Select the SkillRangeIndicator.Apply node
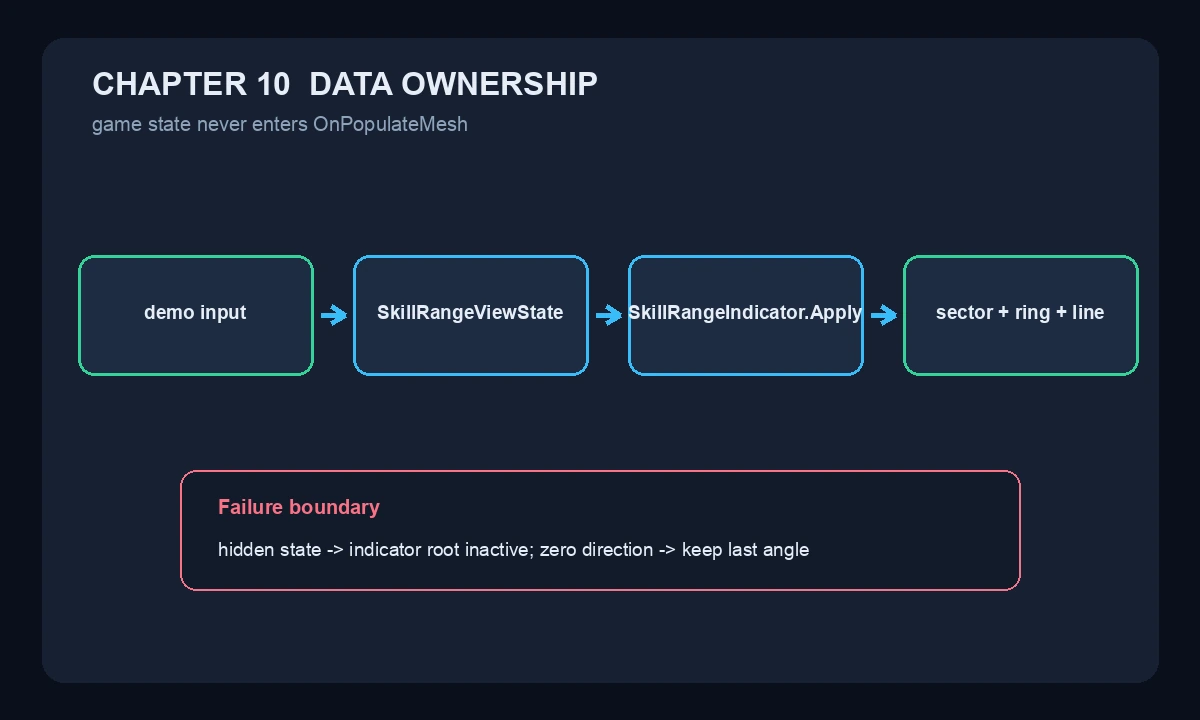Viewport: 1200px width, 720px height. [x=746, y=316]
